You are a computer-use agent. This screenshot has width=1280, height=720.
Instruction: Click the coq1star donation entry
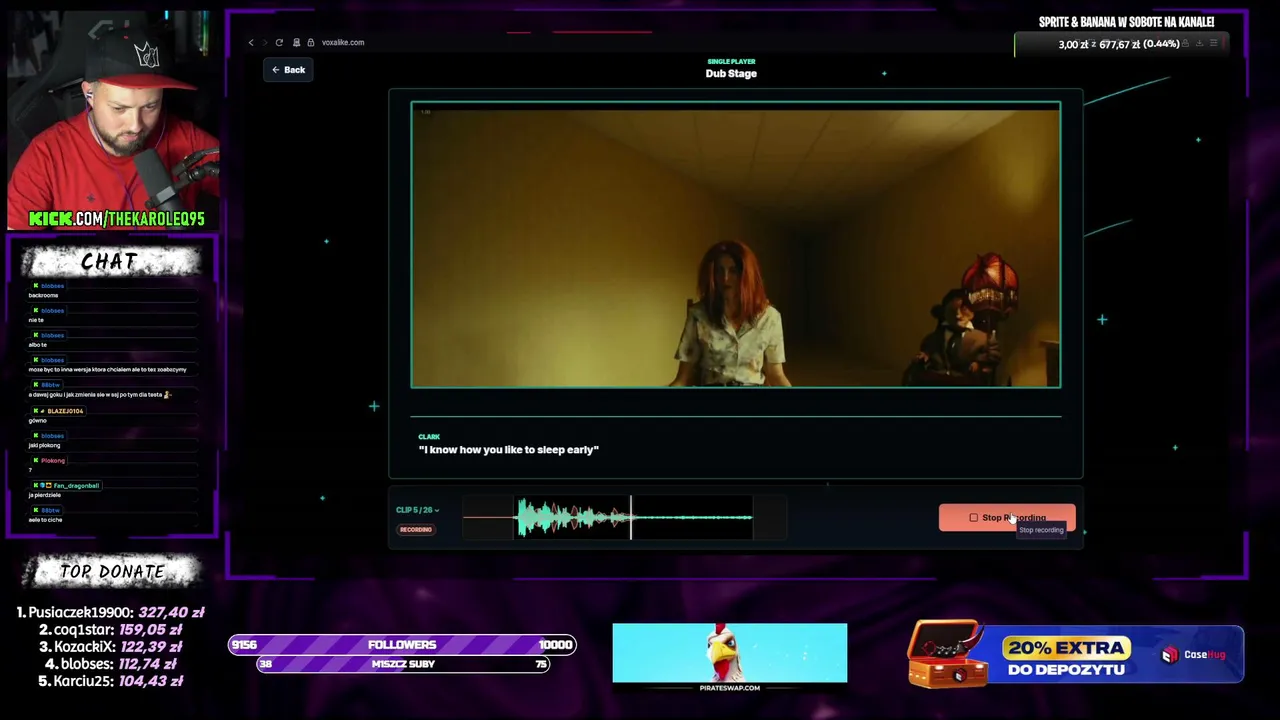pos(110,630)
